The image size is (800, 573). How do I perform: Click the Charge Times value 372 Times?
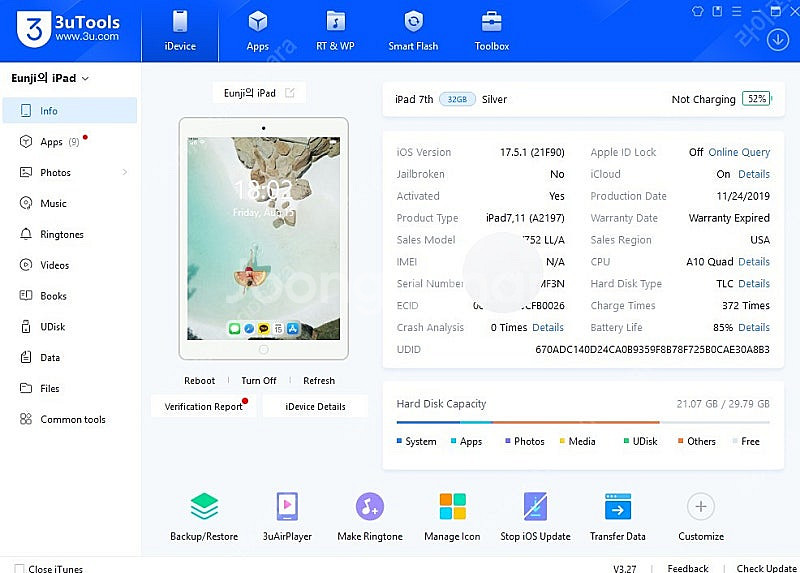pos(745,306)
